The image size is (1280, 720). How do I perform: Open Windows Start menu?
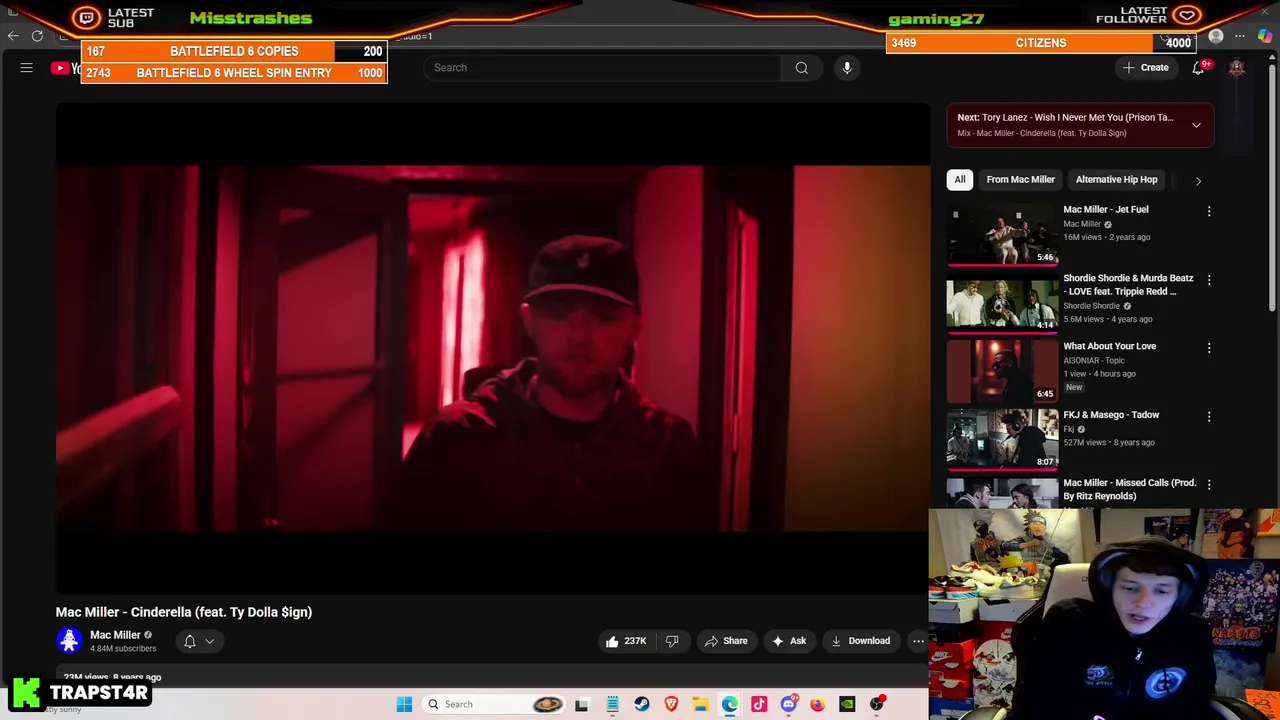404,704
